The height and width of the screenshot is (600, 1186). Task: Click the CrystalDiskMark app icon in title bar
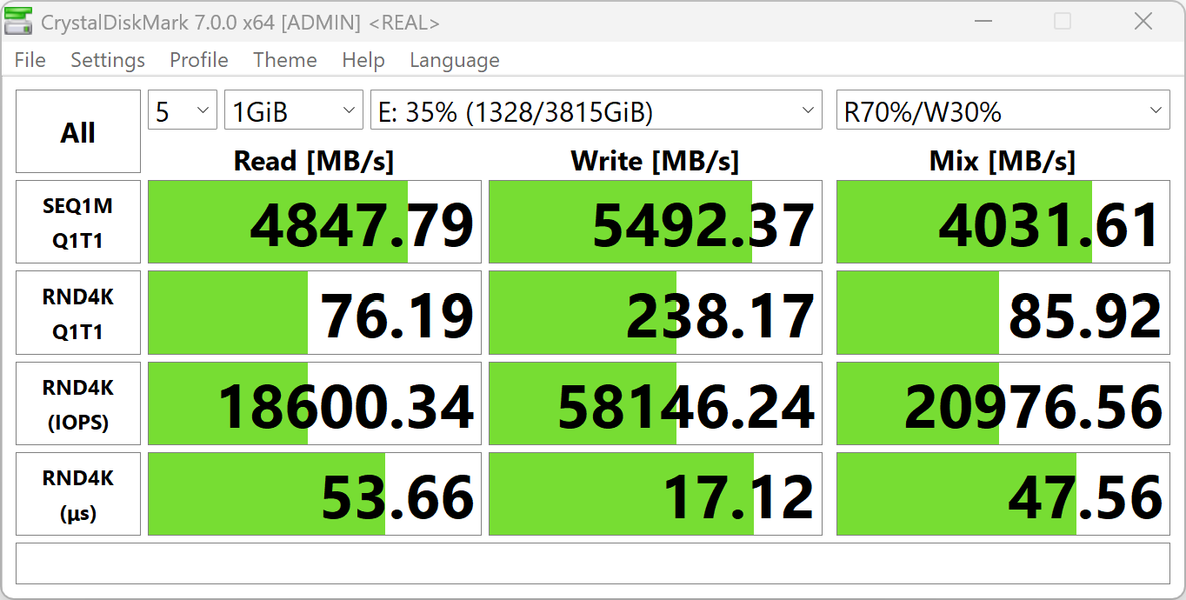pyautogui.click(x=18, y=21)
